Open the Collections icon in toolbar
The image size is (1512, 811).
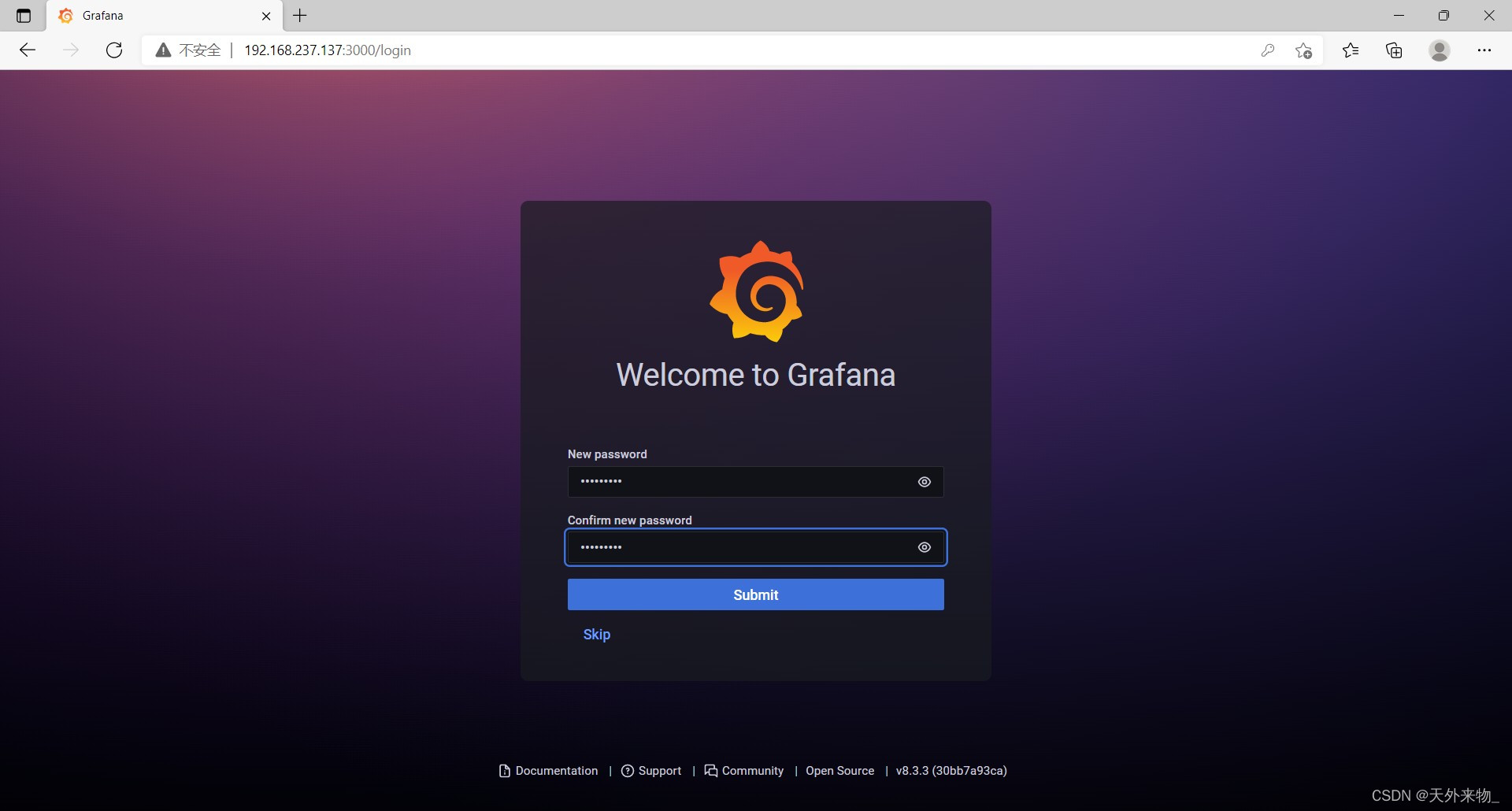tap(1394, 50)
